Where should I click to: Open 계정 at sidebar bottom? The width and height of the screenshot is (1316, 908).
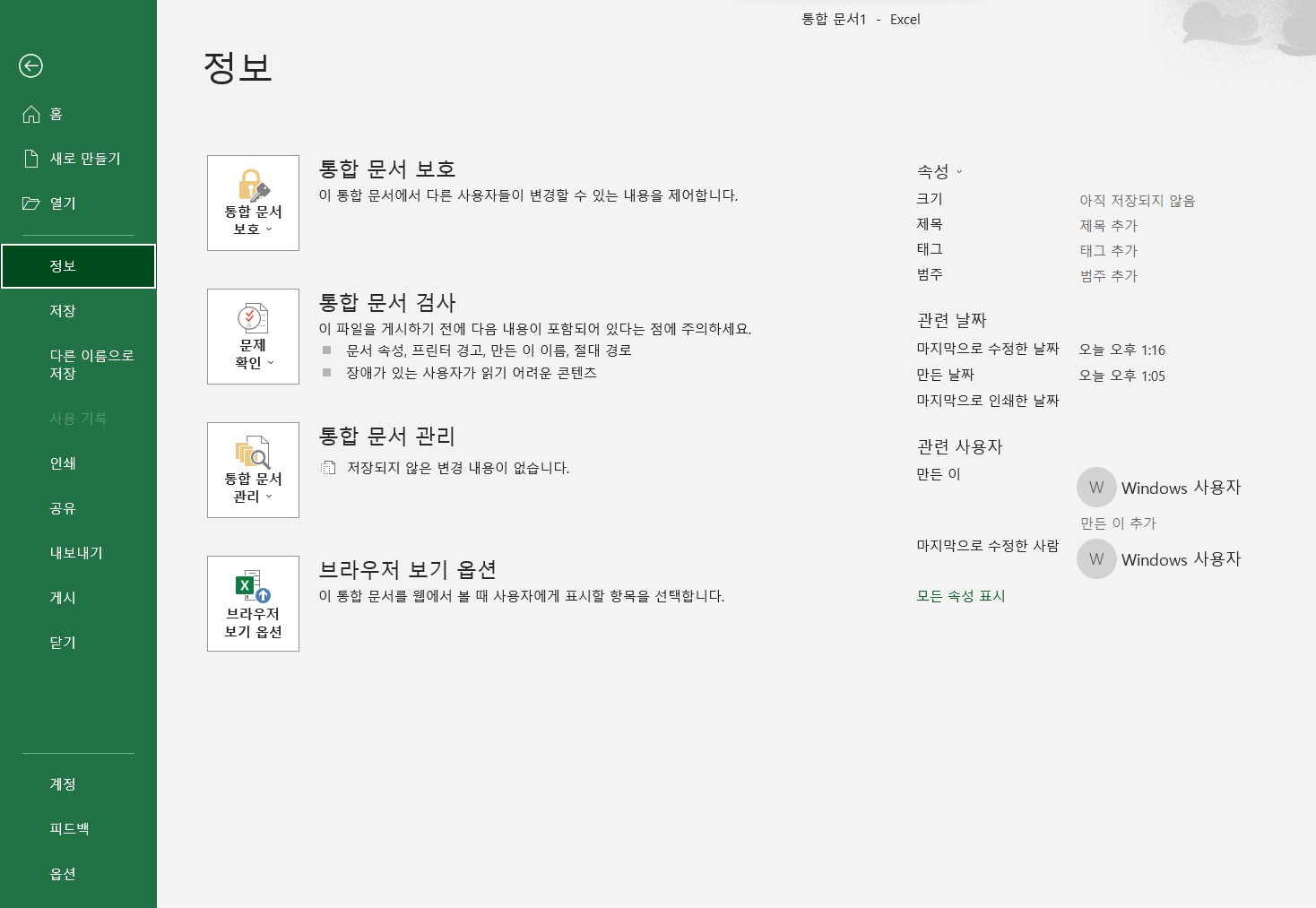tap(78, 784)
